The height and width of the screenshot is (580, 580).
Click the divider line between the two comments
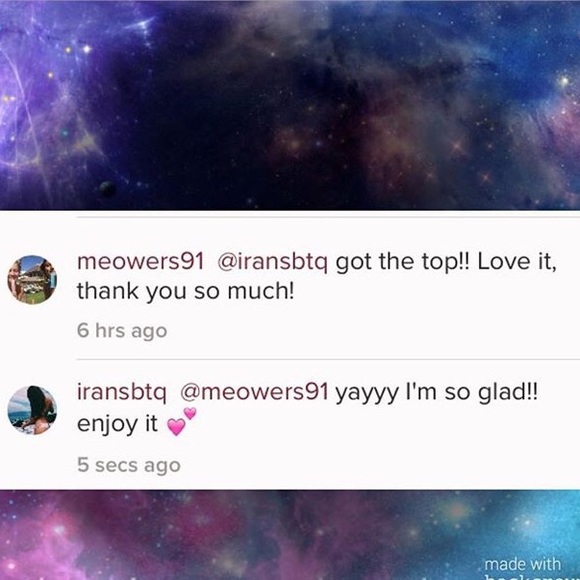point(328,359)
